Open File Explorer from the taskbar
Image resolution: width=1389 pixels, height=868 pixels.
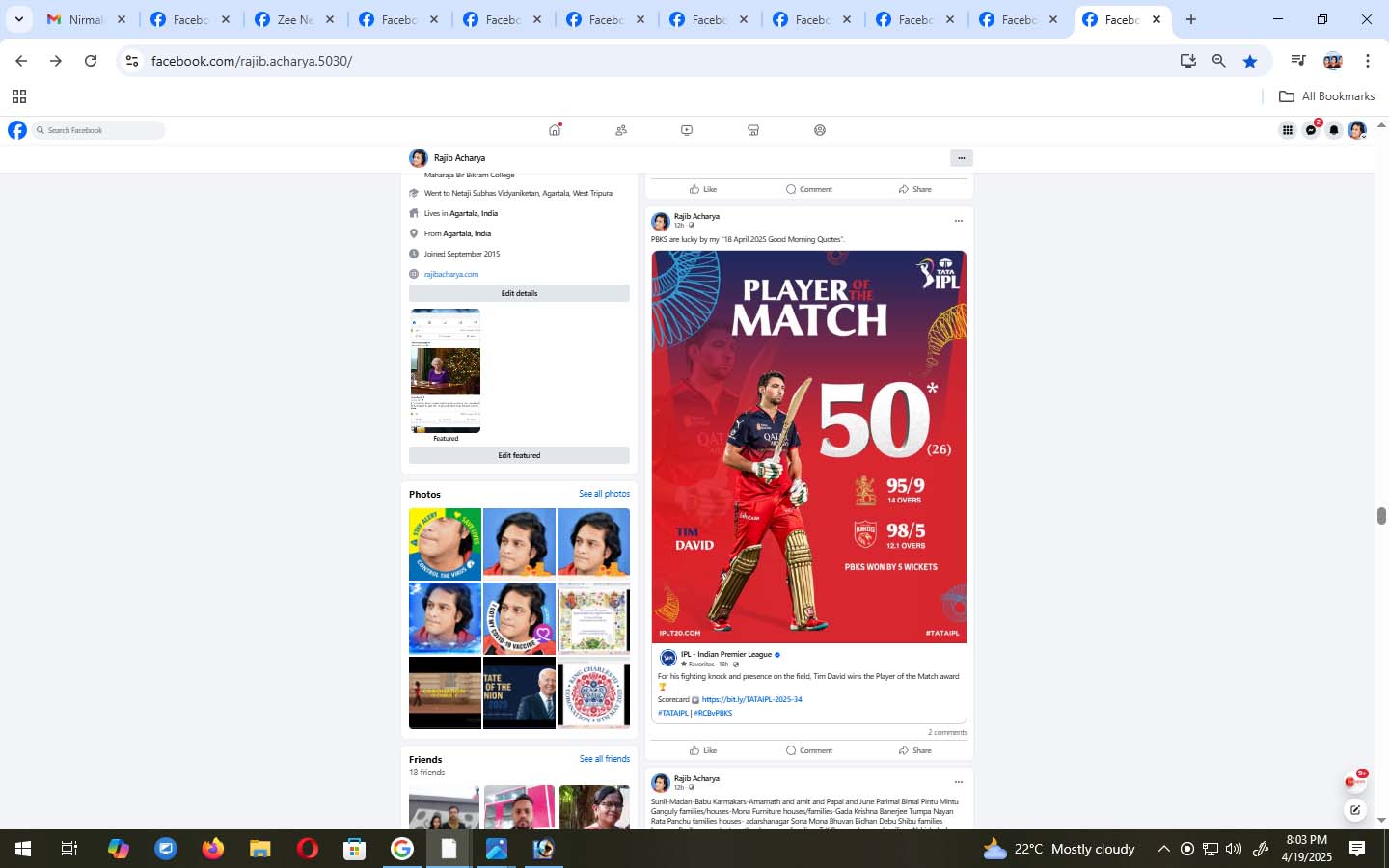click(260, 849)
